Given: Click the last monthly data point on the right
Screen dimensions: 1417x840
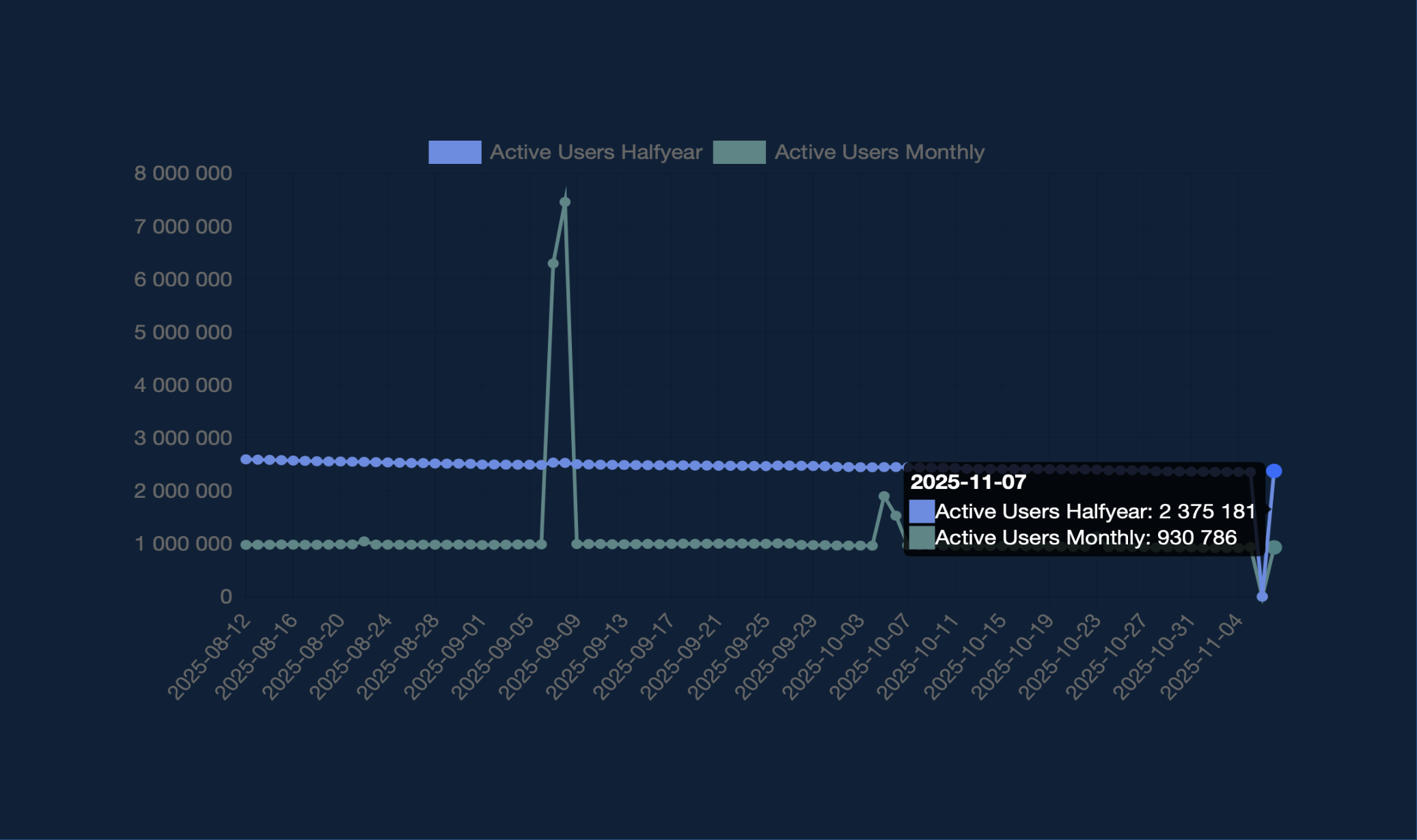Looking at the screenshot, I should [1275, 548].
